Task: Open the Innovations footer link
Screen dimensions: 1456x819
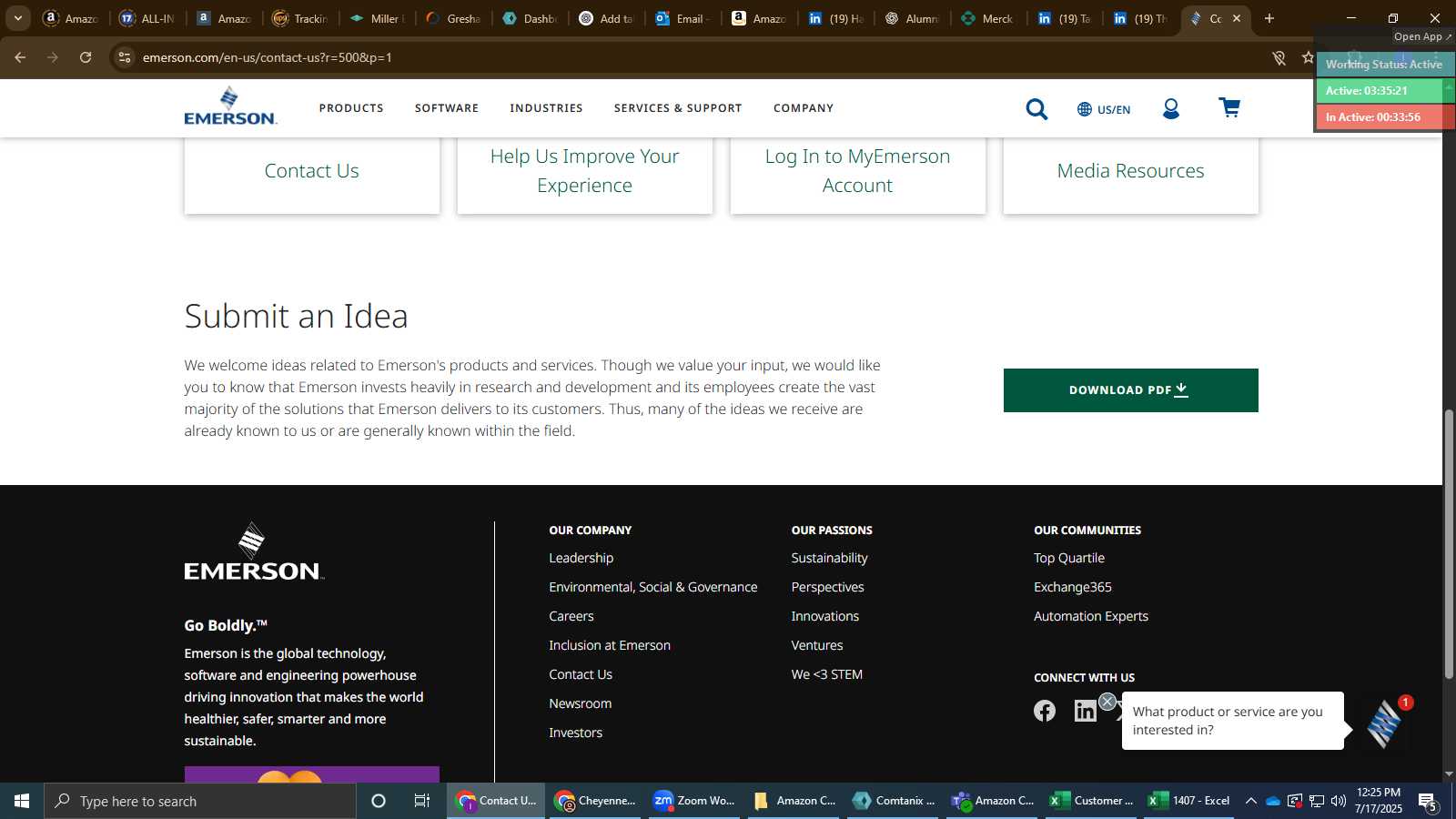Action: [824, 616]
